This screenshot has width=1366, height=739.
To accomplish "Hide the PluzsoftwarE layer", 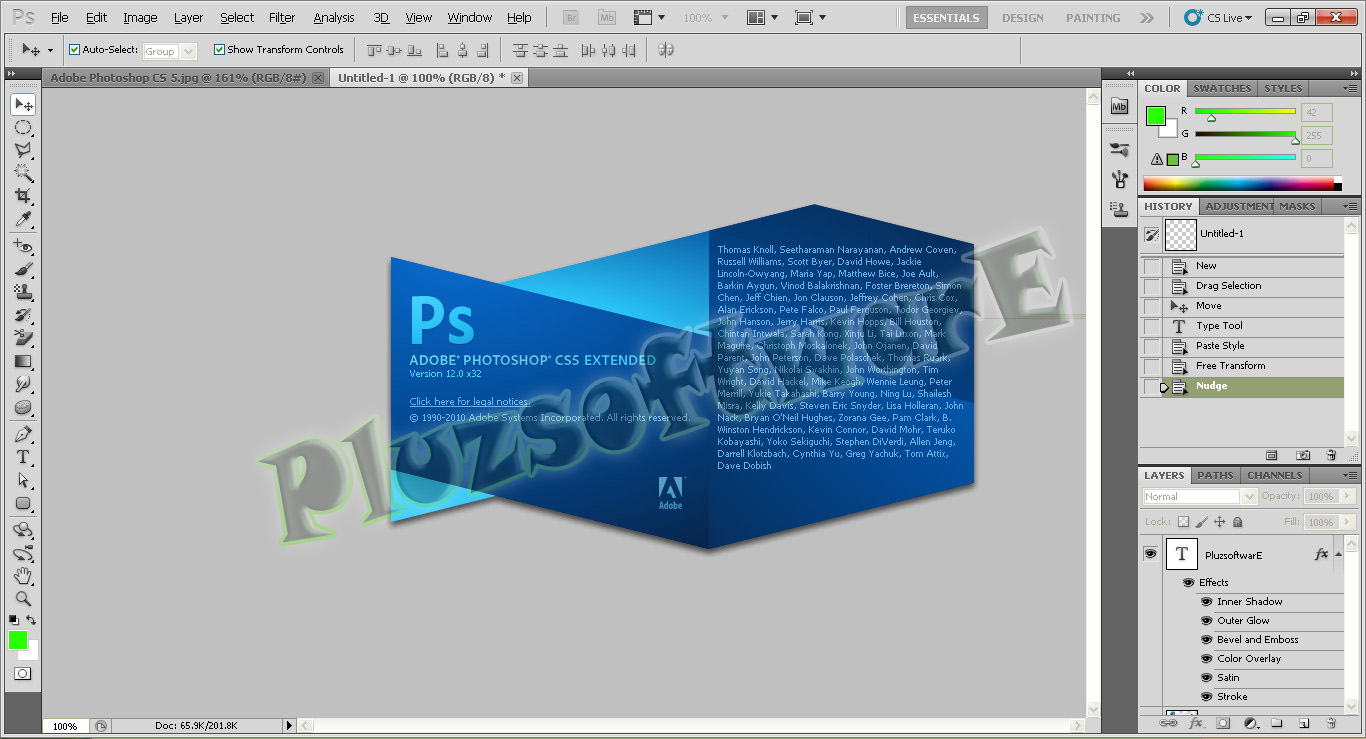I will click(1150, 553).
